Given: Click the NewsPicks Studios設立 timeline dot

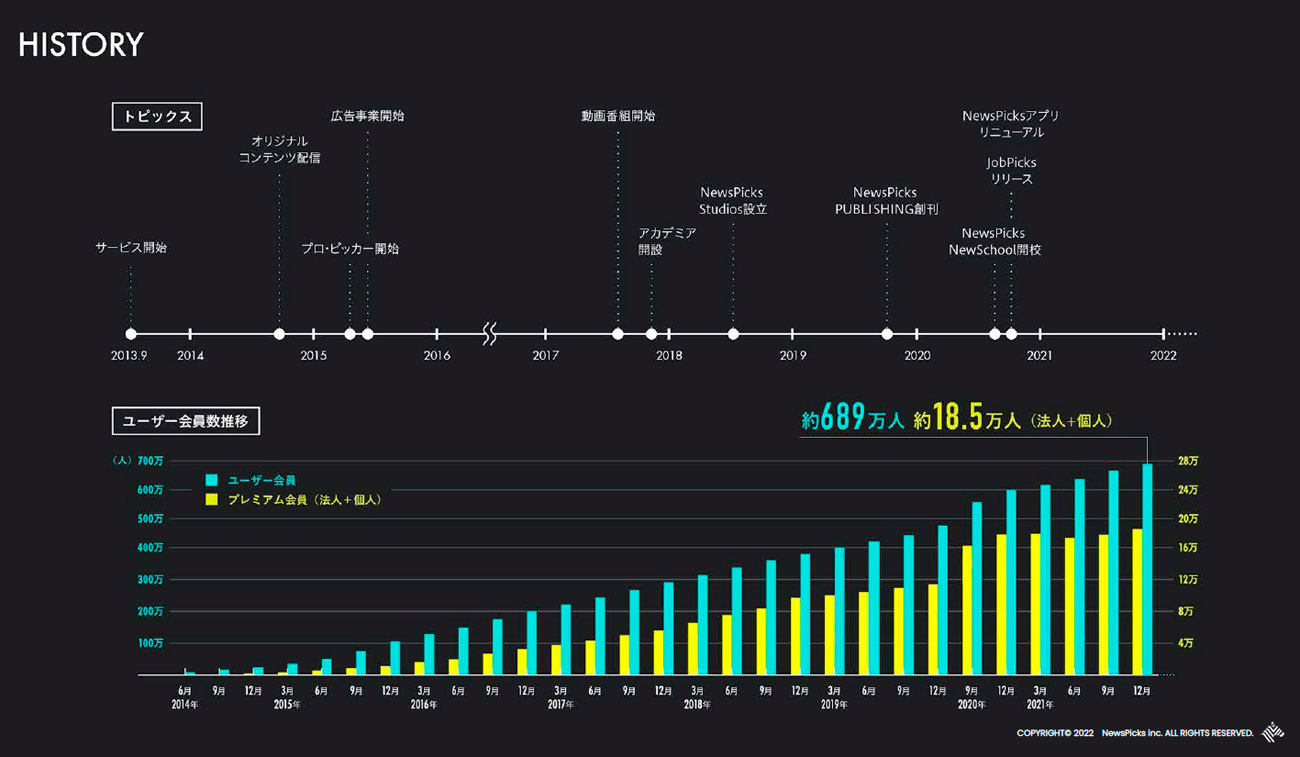Looking at the screenshot, I should 733,334.
